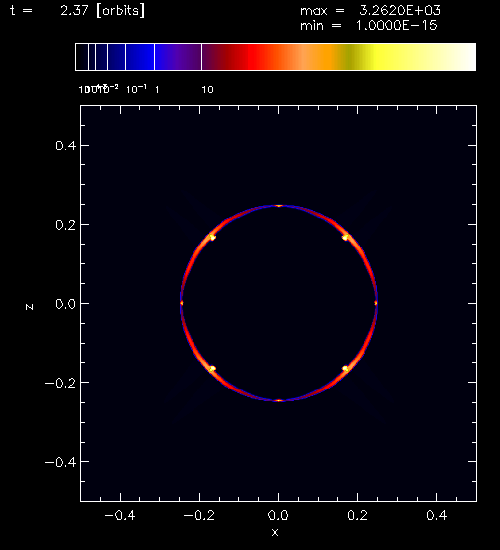The height and width of the screenshot is (550, 500).
Task: Select the colorbar tick label 10
Action: click(x=207, y=90)
